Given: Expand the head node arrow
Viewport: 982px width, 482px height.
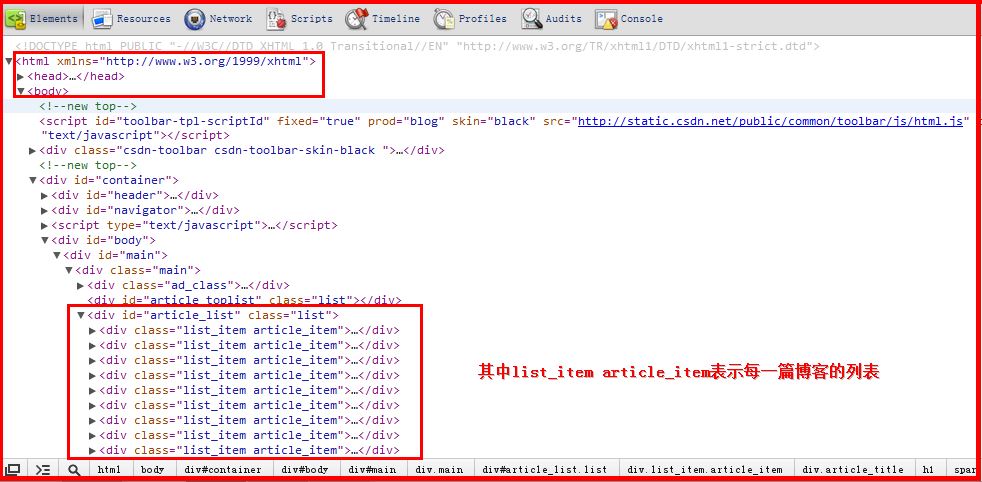Looking at the screenshot, I should (21, 76).
